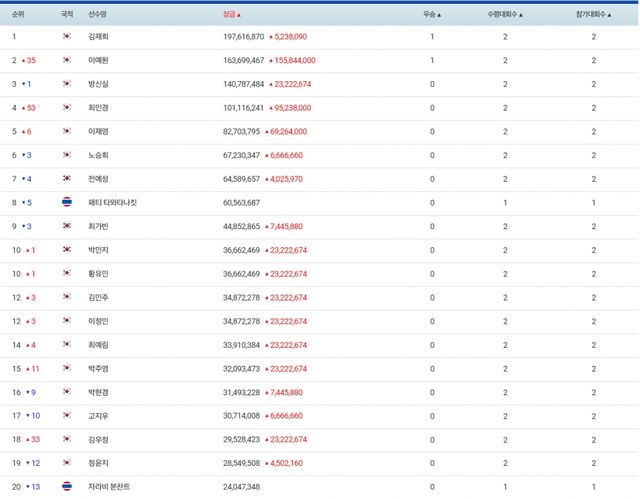
Task: Open player 방신실's name link
Action: click(x=98, y=84)
